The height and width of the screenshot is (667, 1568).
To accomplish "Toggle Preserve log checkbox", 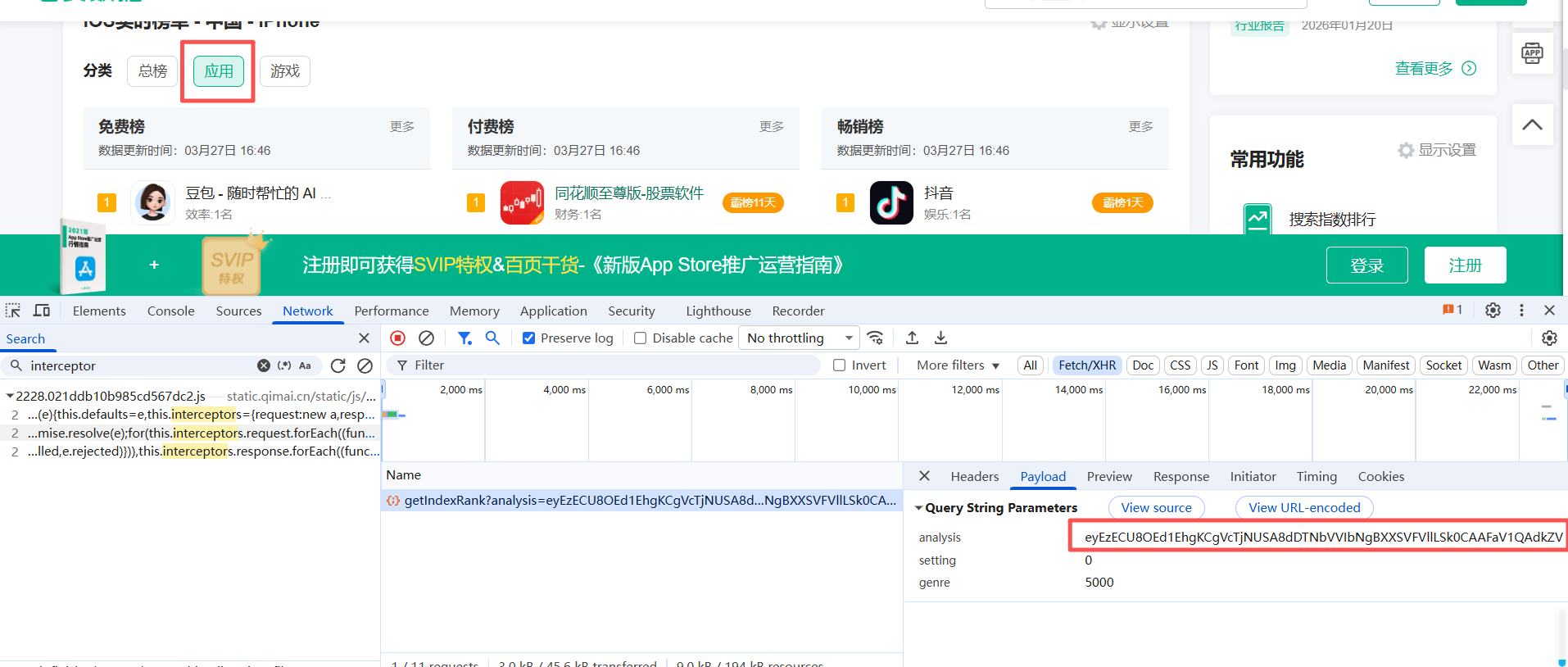I will tap(529, 338).
